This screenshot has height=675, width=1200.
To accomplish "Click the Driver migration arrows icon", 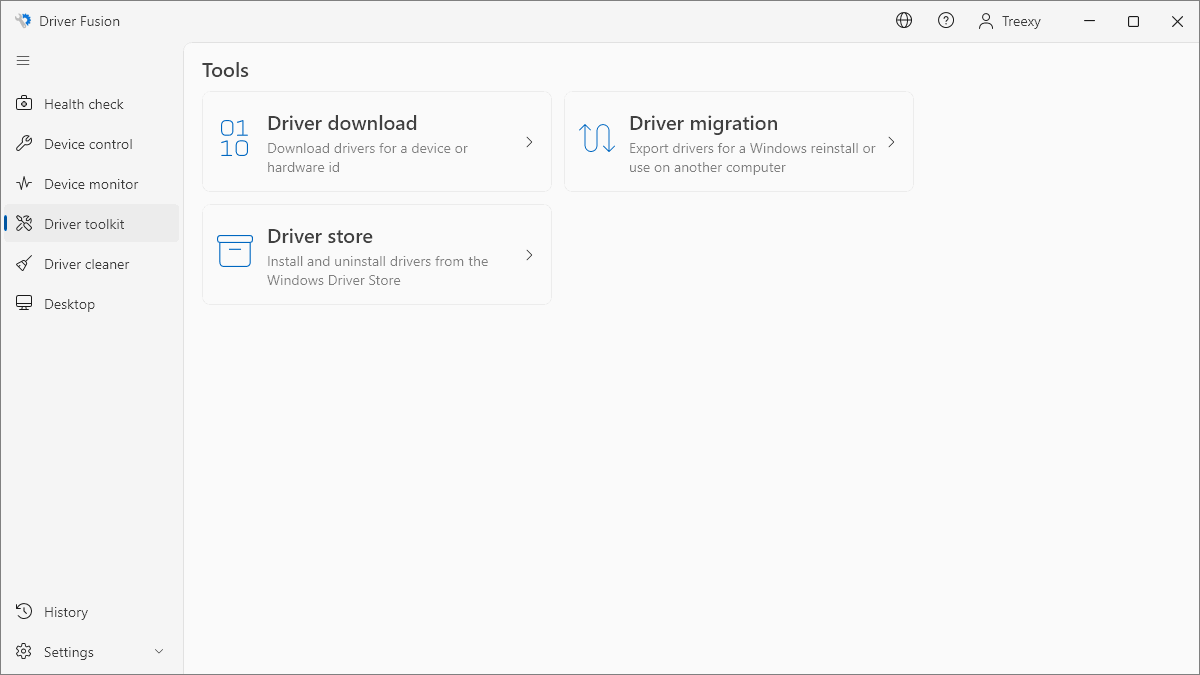I will coord(597,139).
